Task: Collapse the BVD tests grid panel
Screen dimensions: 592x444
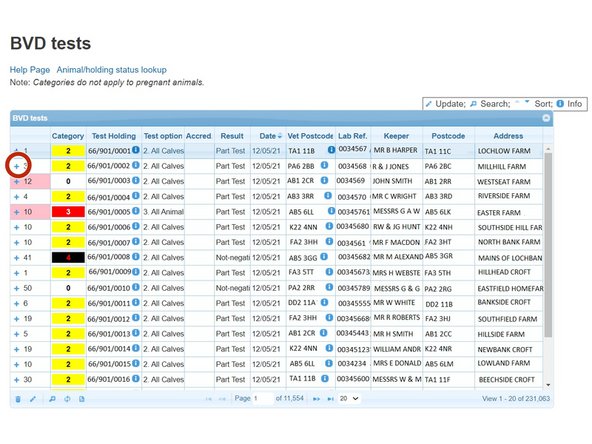Action: [546, 118]
